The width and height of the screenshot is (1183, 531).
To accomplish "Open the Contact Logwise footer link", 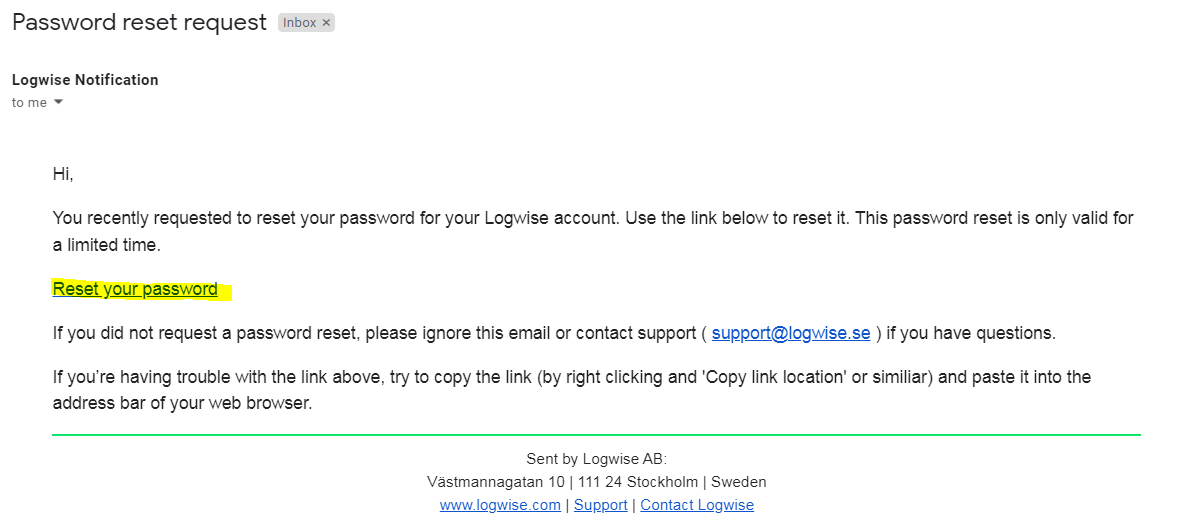I will pyautogui.click(x=697, y=505).
